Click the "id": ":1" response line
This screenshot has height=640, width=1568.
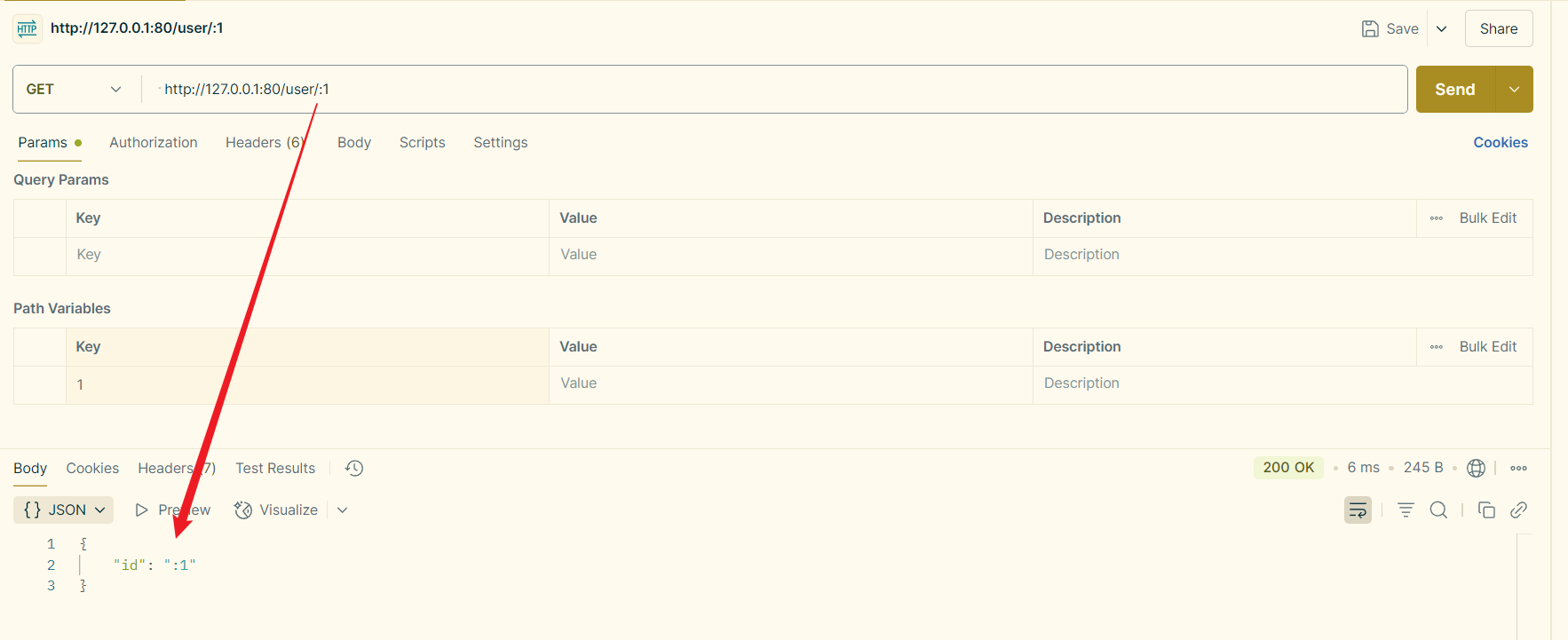(x=154, y=565)
